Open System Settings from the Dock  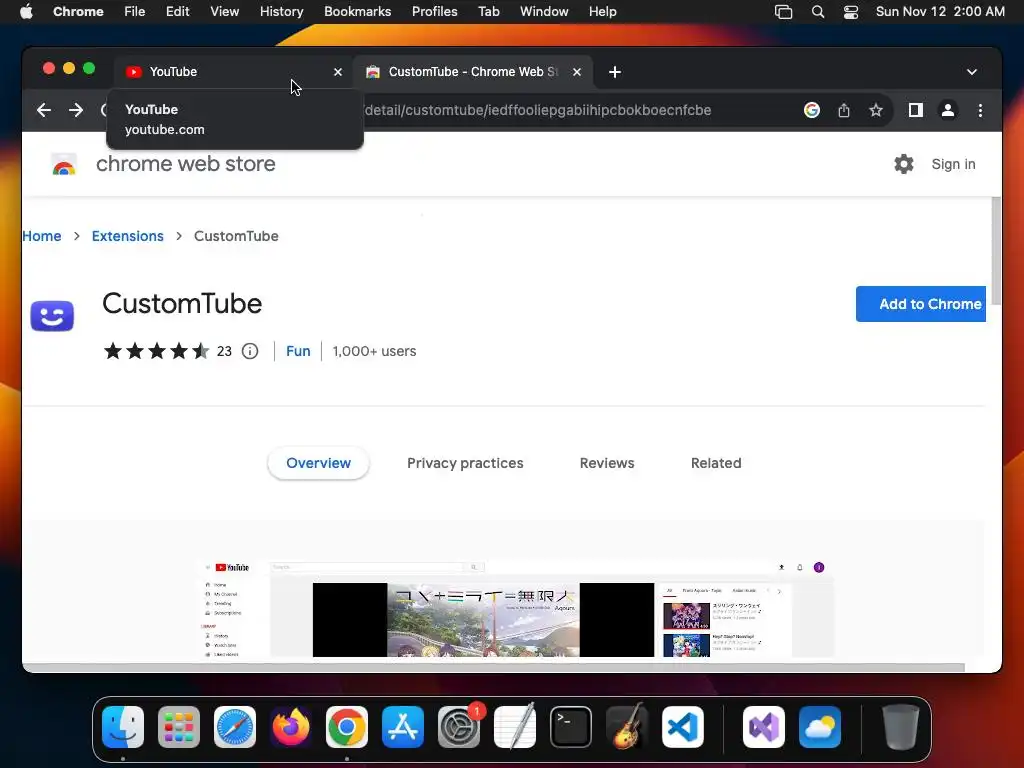coord(459,727)
